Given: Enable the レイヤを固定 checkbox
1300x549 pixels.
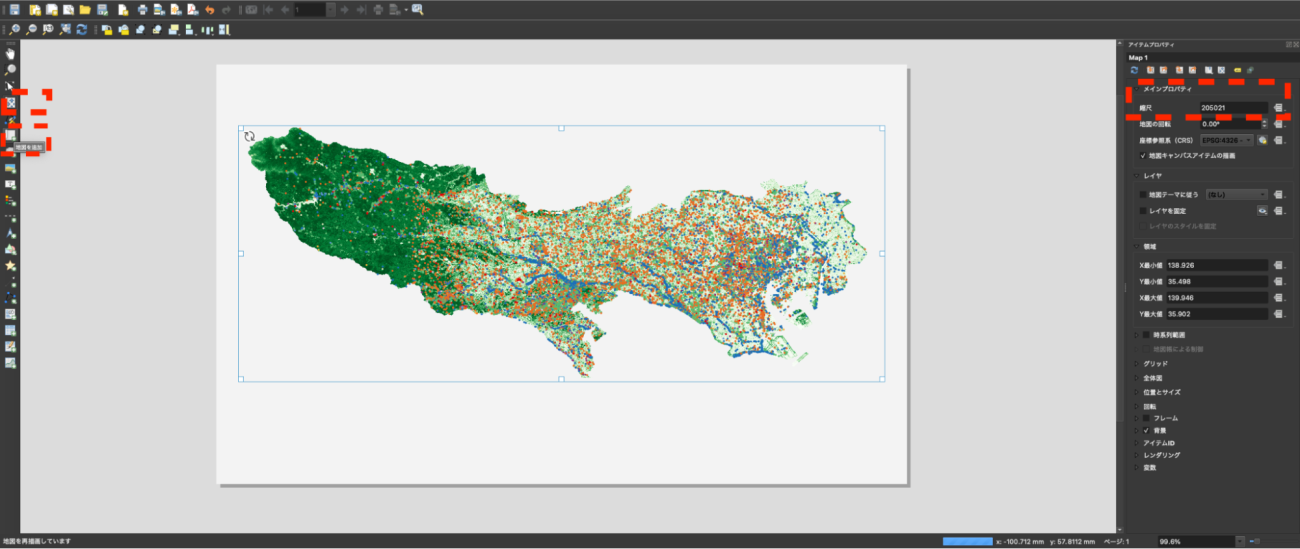Looking at the screenshot, I should [1143, 211].
